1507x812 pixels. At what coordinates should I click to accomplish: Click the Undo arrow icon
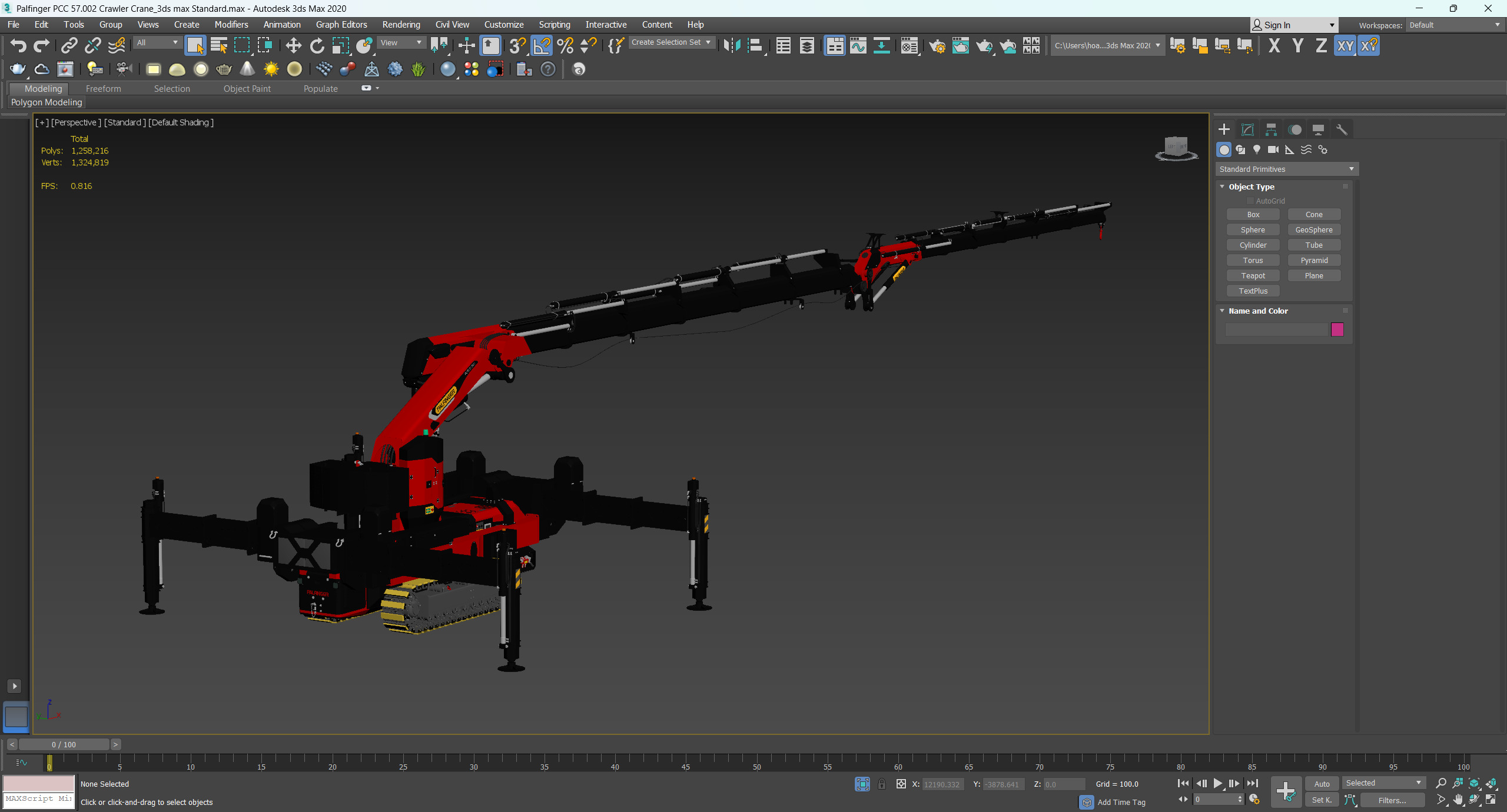[x=18, y=45]
